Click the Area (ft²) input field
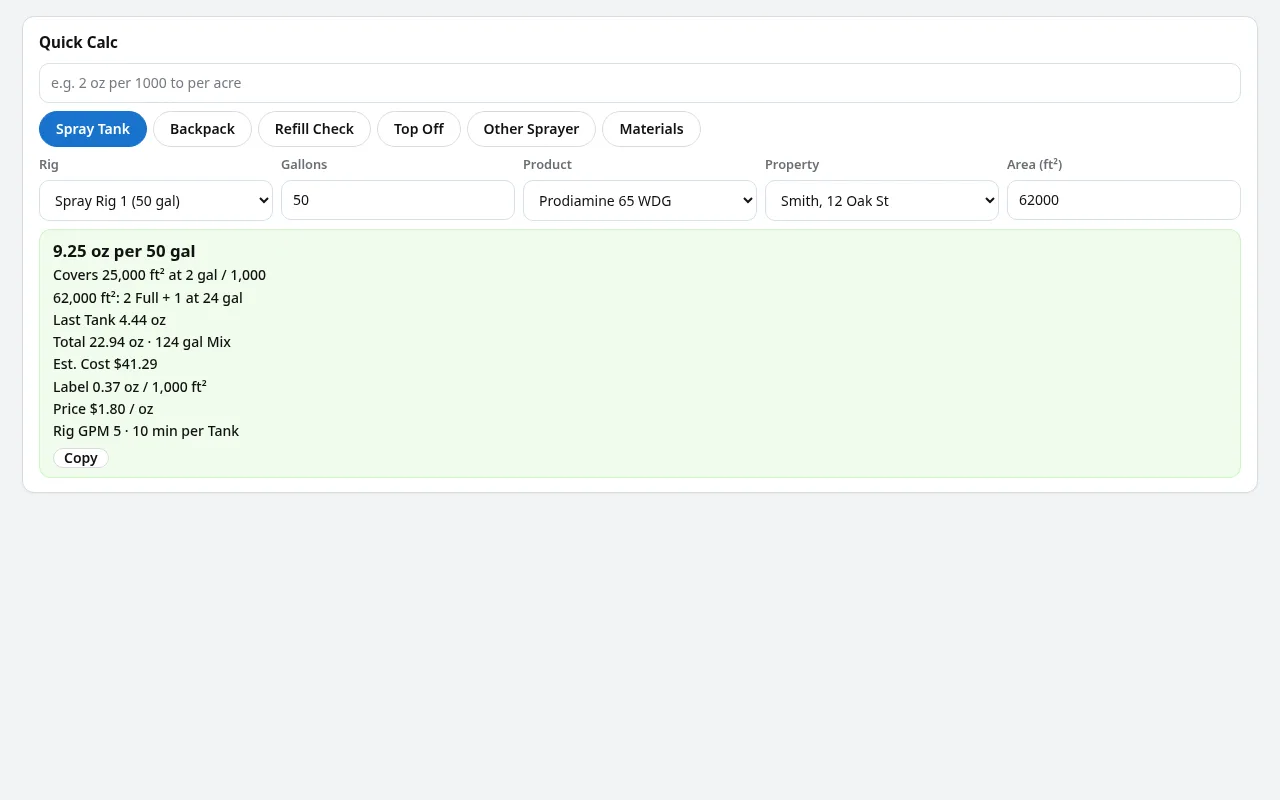The width and height of the screenshot is (1280, 800). [1124, 200]
